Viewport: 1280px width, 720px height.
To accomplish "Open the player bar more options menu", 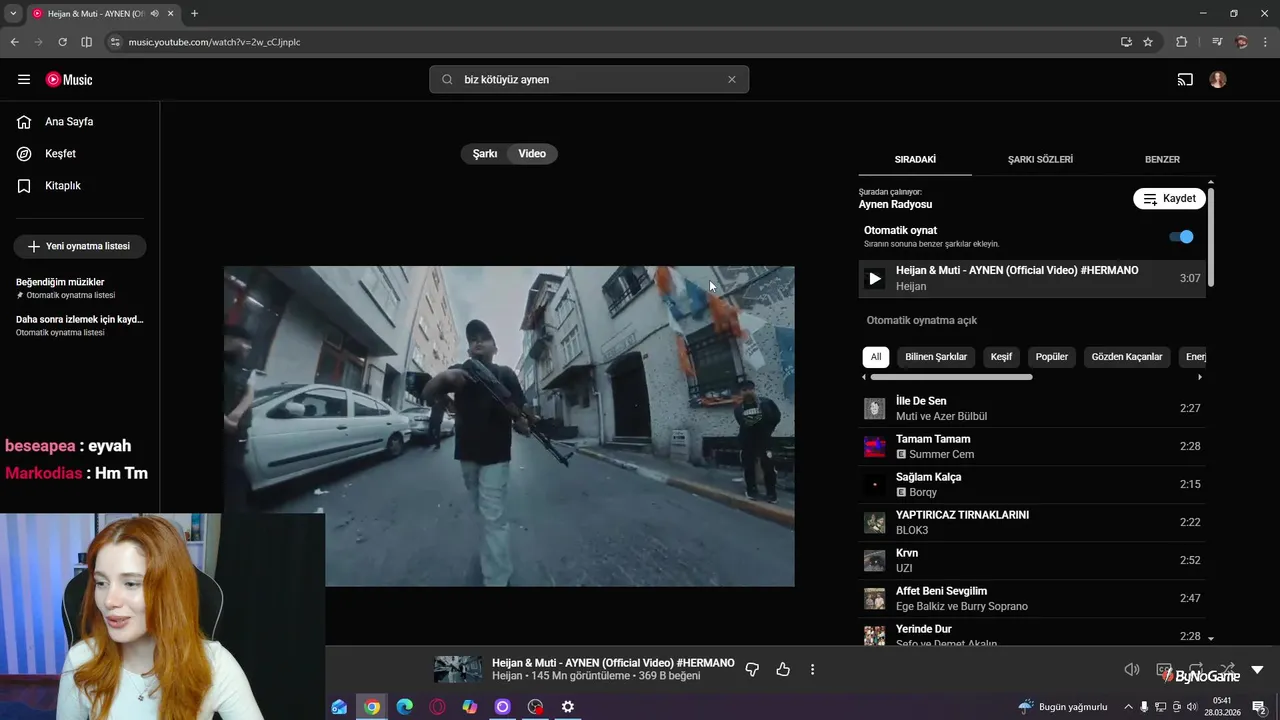I will [x=812, y=669].
